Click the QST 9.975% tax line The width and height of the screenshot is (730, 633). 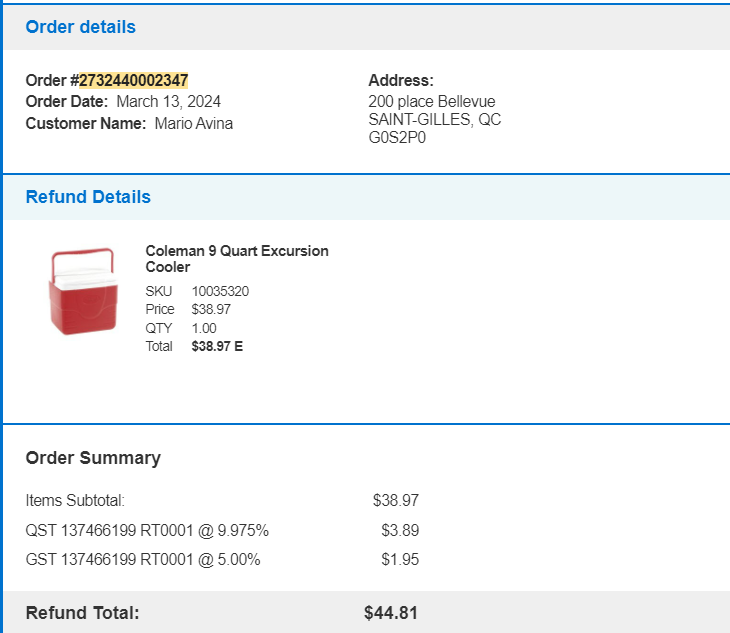tap(147, 530)
